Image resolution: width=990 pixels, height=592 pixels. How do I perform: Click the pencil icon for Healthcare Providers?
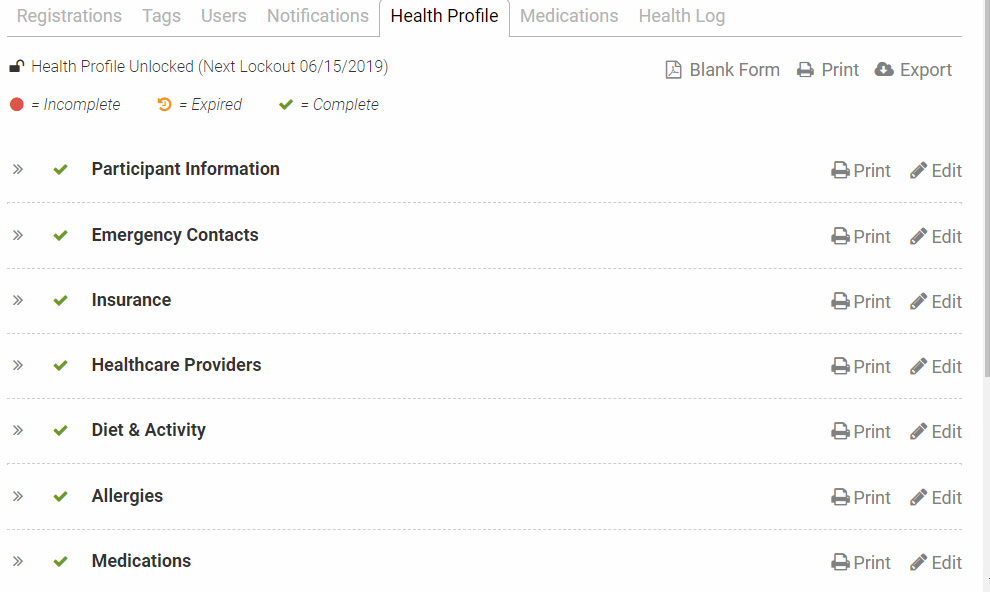[x=919, y=367]
